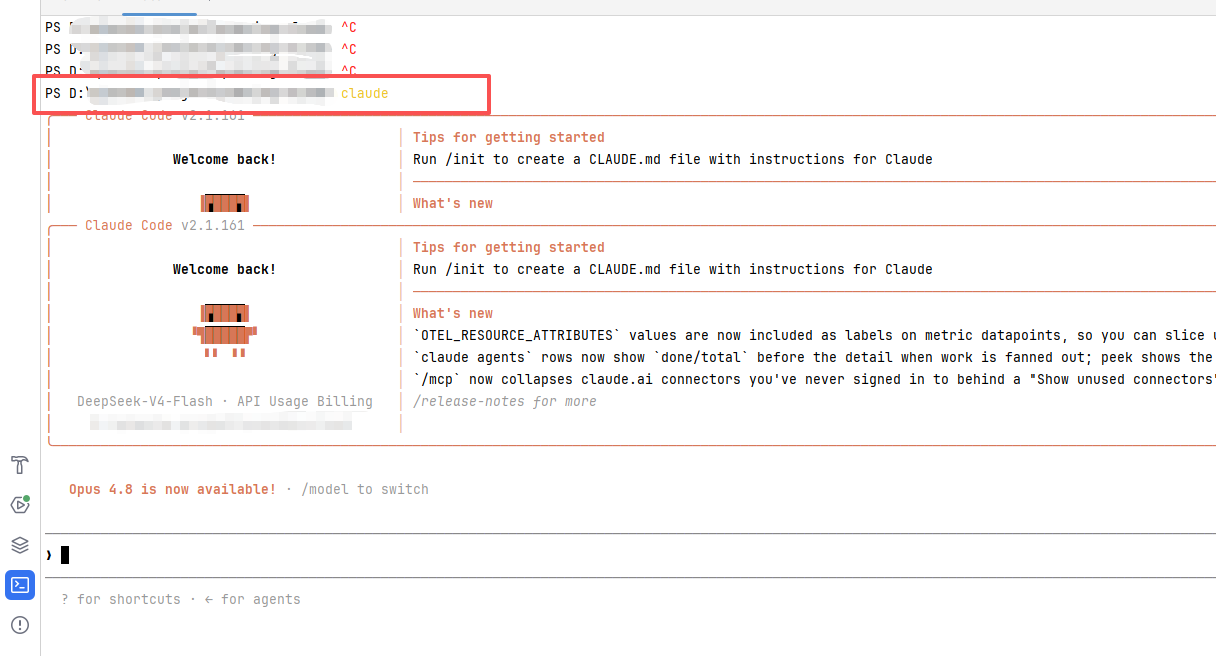The height and width of the screenshot is (656, 1216).
Task: Click the yellow 'claude' command text
Action: point(364,93)
